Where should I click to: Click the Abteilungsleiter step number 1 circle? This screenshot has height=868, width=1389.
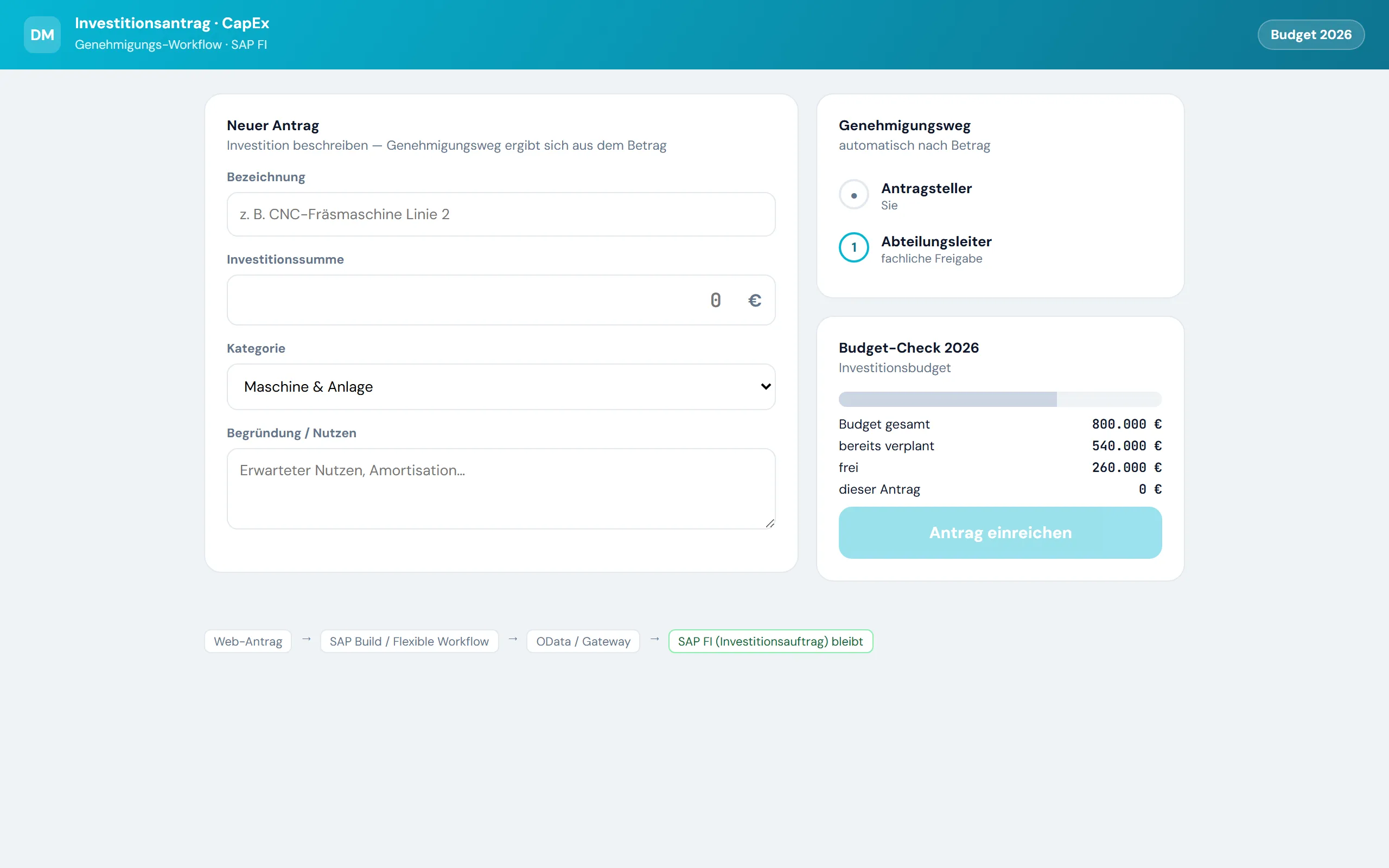tap(853, 247)
